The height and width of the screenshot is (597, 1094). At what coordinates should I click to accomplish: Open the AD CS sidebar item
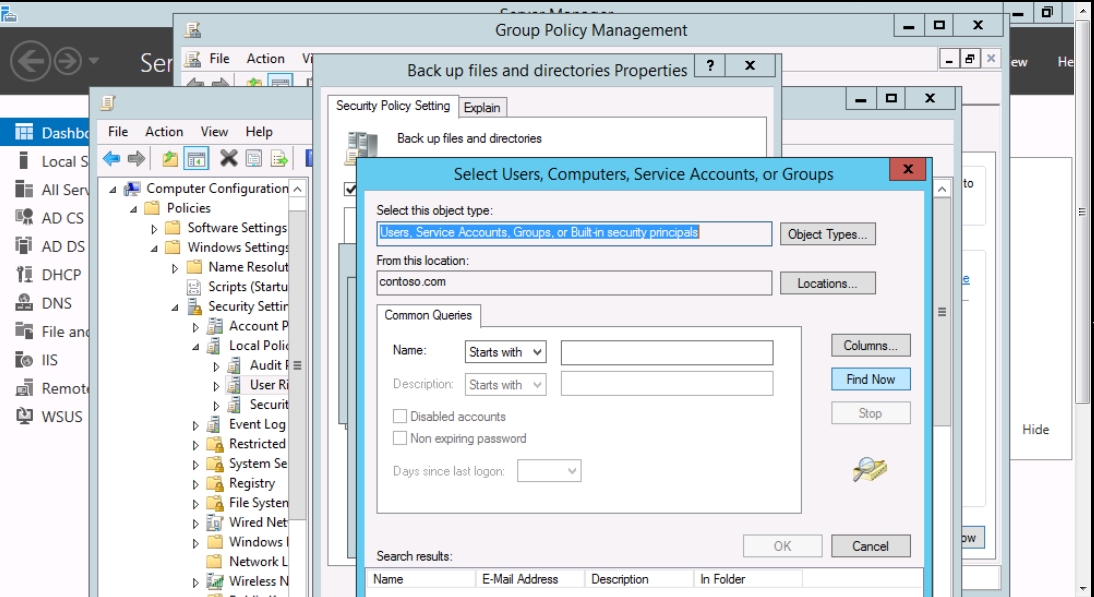pyautogui.click(x=62, y=218)
